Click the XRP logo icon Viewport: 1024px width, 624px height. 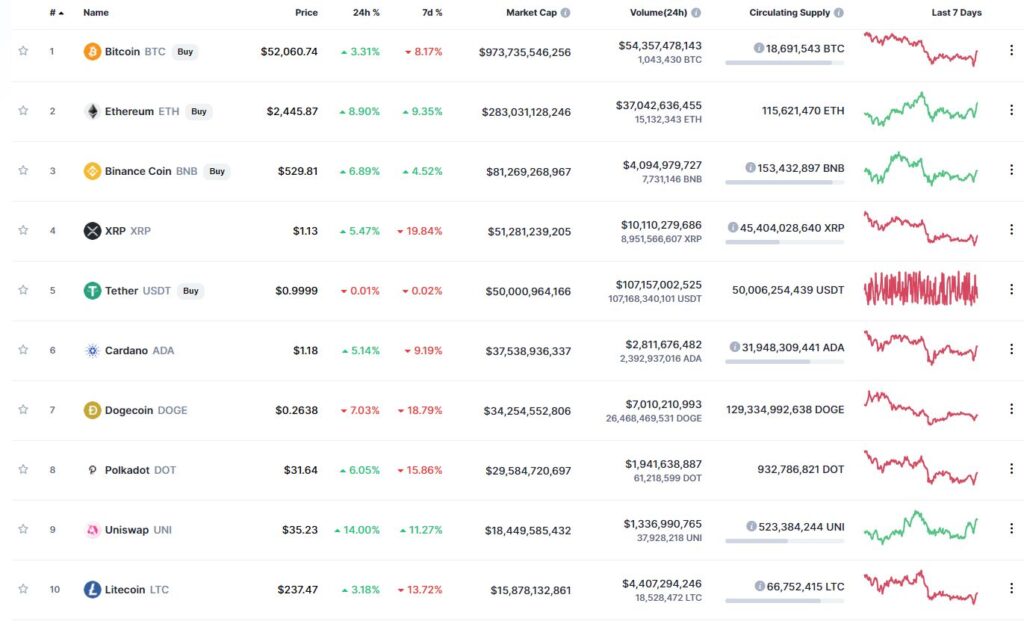[92, 230]
